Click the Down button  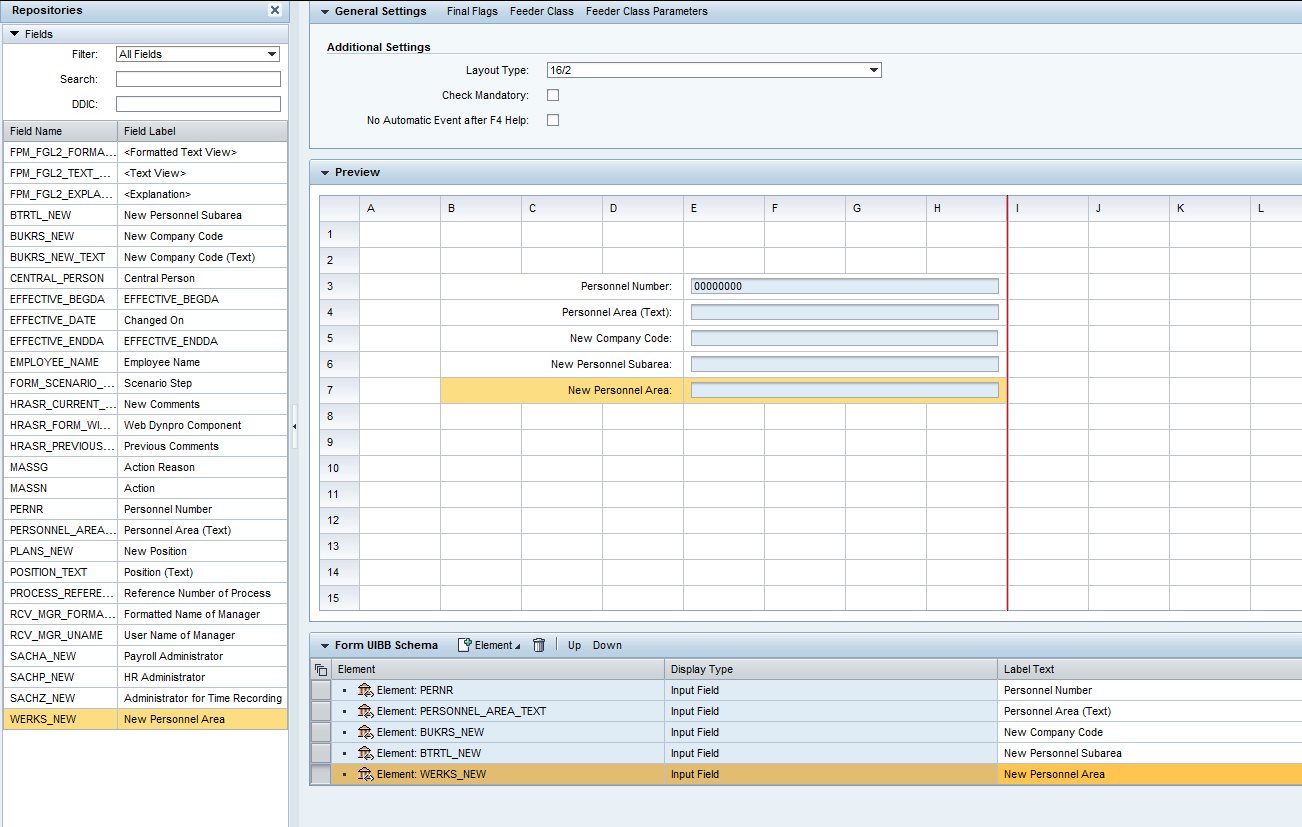[x=607, y=645]
